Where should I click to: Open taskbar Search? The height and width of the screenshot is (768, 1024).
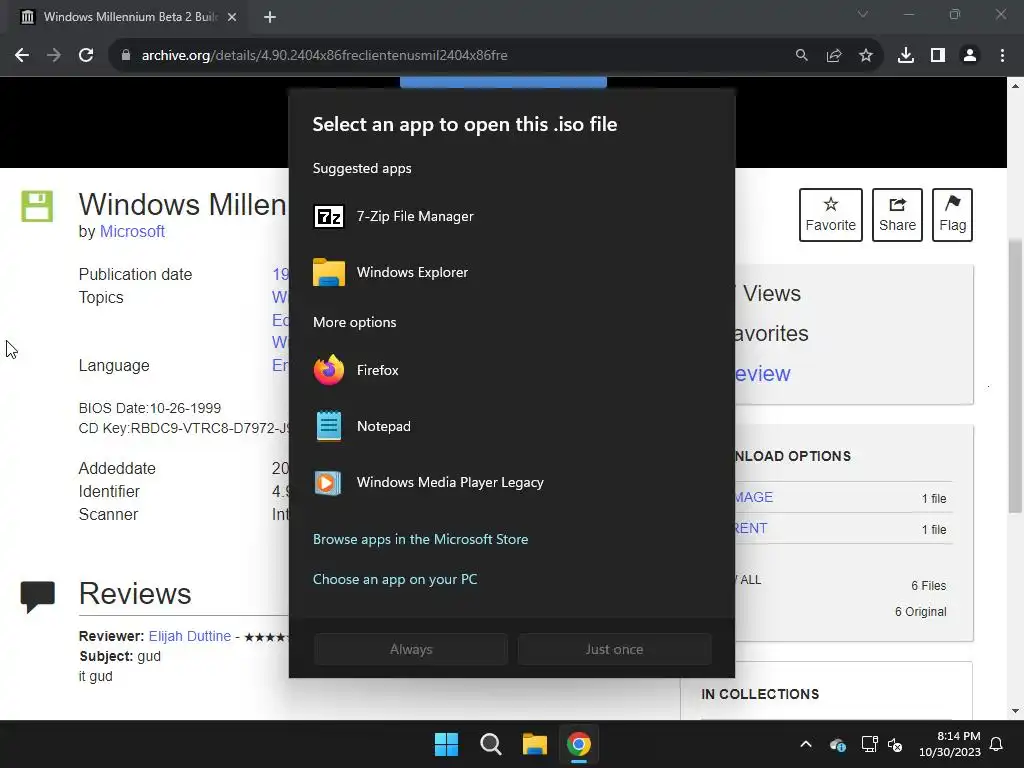tap(490, 744)
